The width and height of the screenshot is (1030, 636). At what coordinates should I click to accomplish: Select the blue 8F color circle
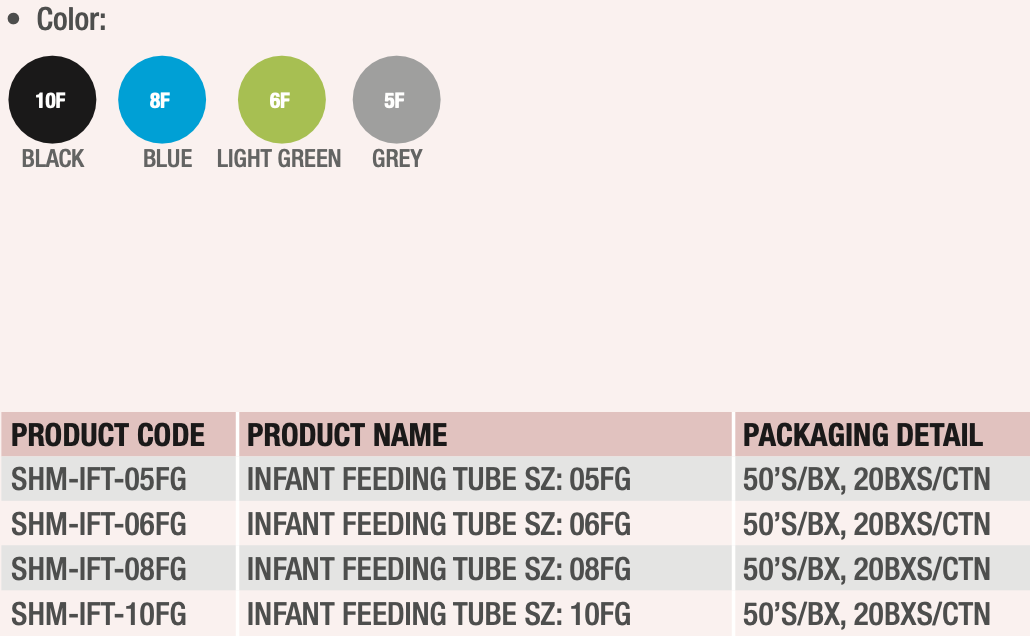(x=162, y=100)
